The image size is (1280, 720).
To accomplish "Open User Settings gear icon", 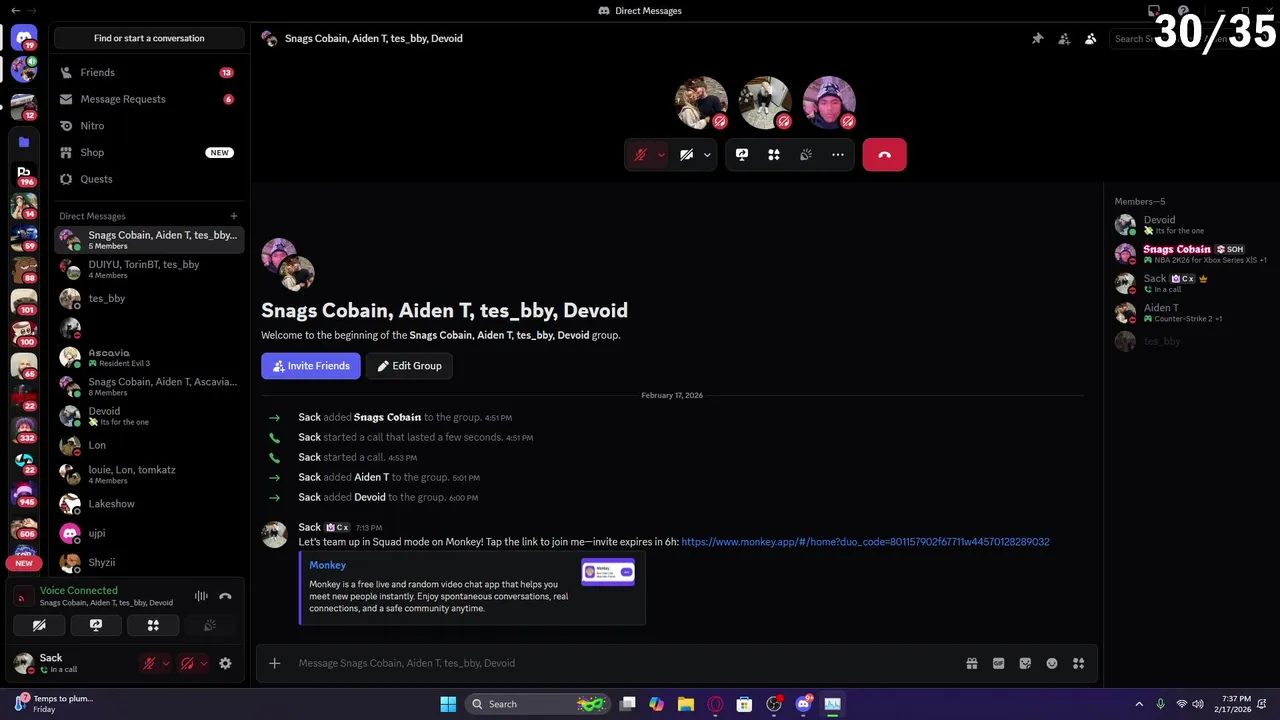I will click(x=225, y=663).
